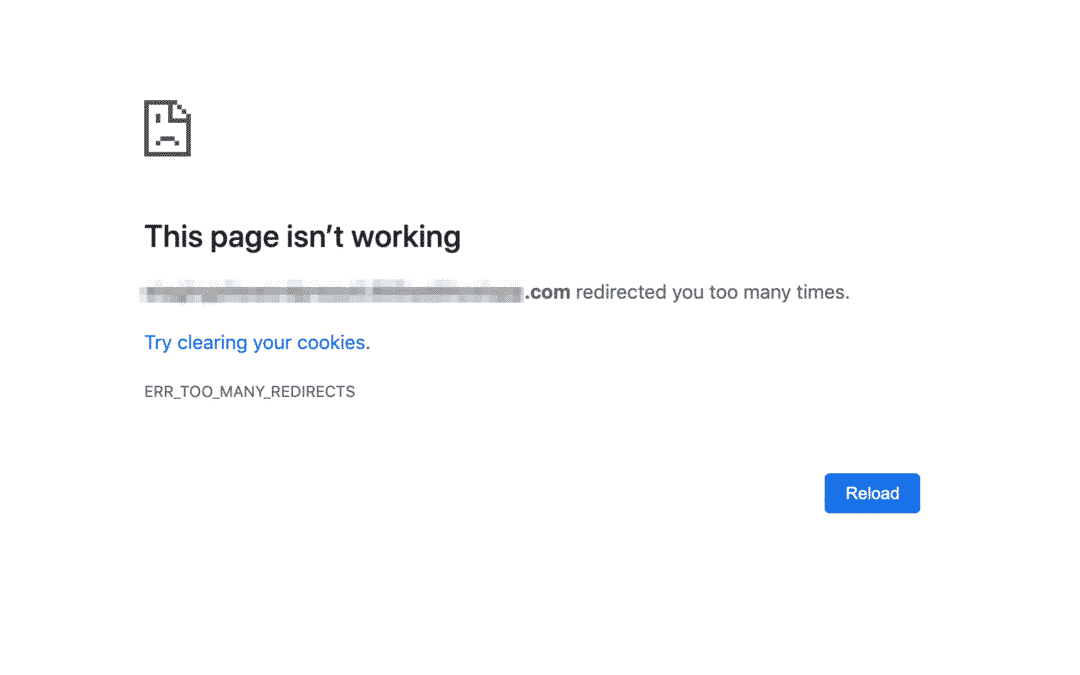This screenshot has height=675, width=1080.
Task: Click the word page in the heading
Action: click(245, 238)
